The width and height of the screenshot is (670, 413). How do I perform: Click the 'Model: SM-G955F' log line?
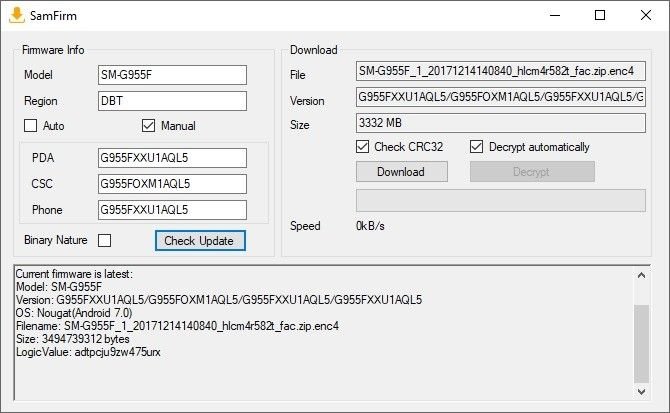coord(59,287)
